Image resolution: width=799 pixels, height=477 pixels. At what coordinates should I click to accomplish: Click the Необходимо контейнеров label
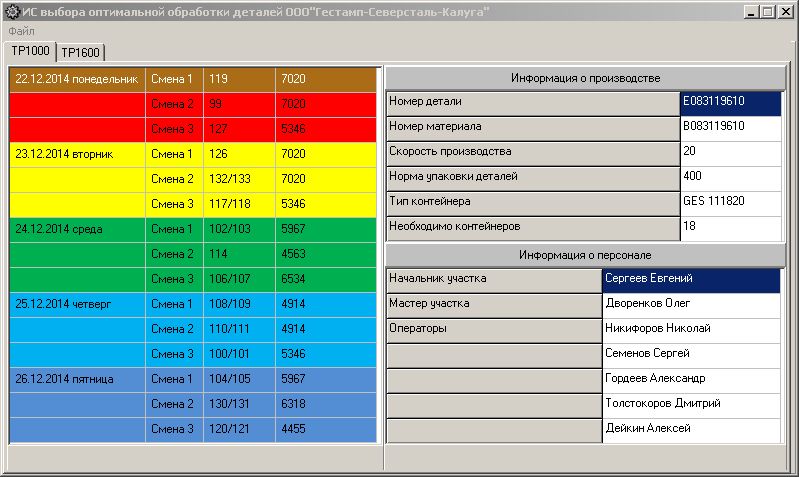pos(533,229)
